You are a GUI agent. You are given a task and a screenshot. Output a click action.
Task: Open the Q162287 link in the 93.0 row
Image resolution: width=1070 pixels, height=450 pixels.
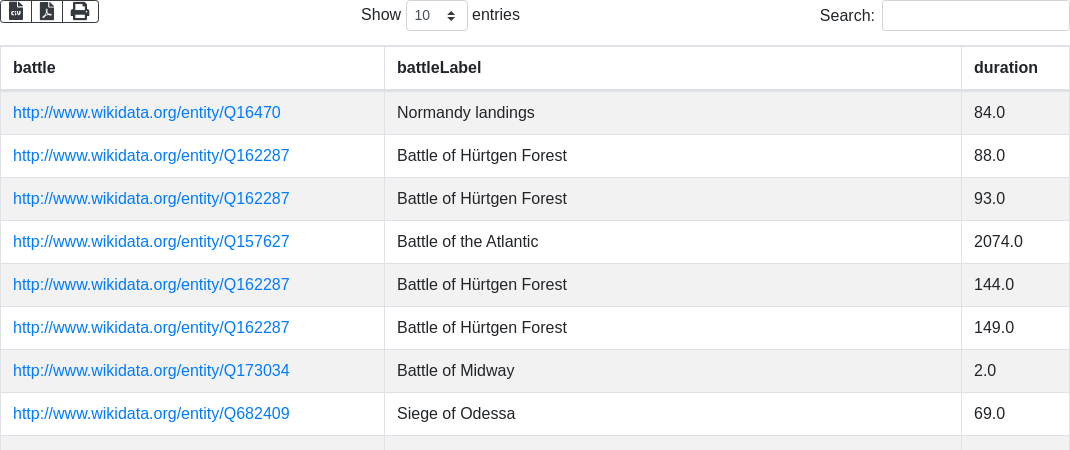pyautogui.click(x=151, y=199)
